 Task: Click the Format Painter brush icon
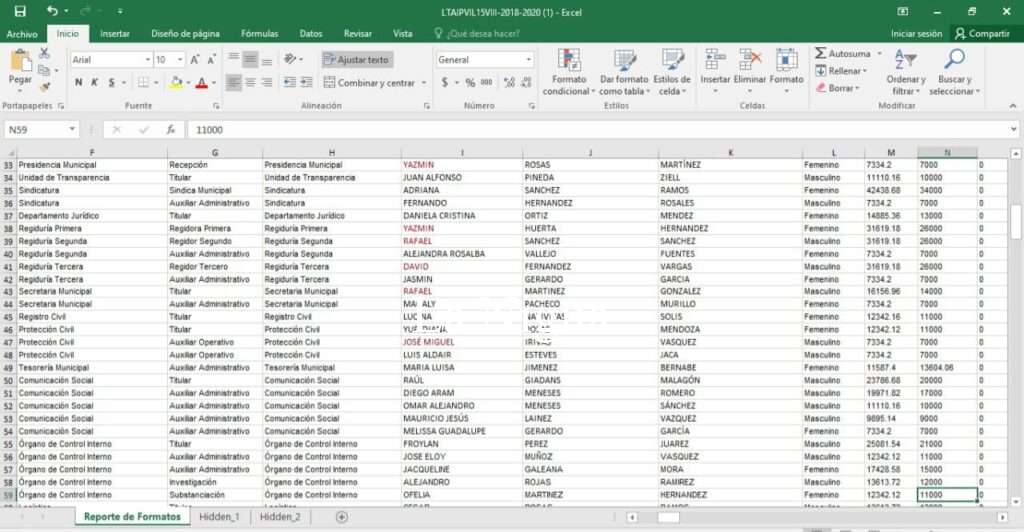coord(44,87)
